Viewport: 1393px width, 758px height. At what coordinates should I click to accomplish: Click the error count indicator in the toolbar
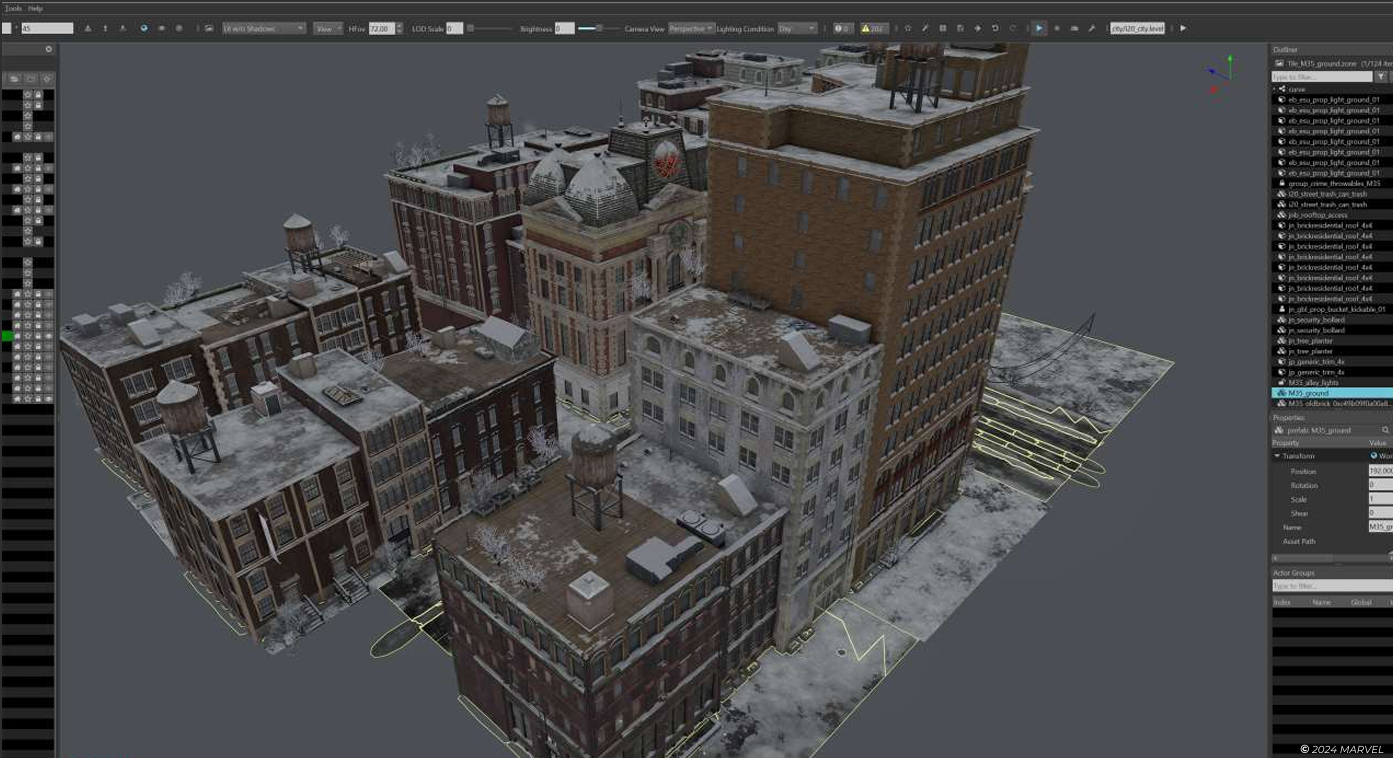click(x=843, y=29)
